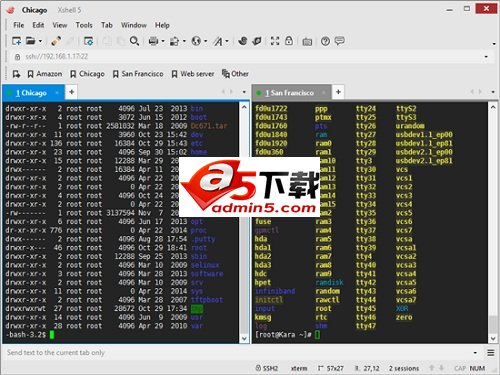Screen dimensions: 500x375
Task: Open the Help menu
Action: pyautogui.click(x=162, y=25)
